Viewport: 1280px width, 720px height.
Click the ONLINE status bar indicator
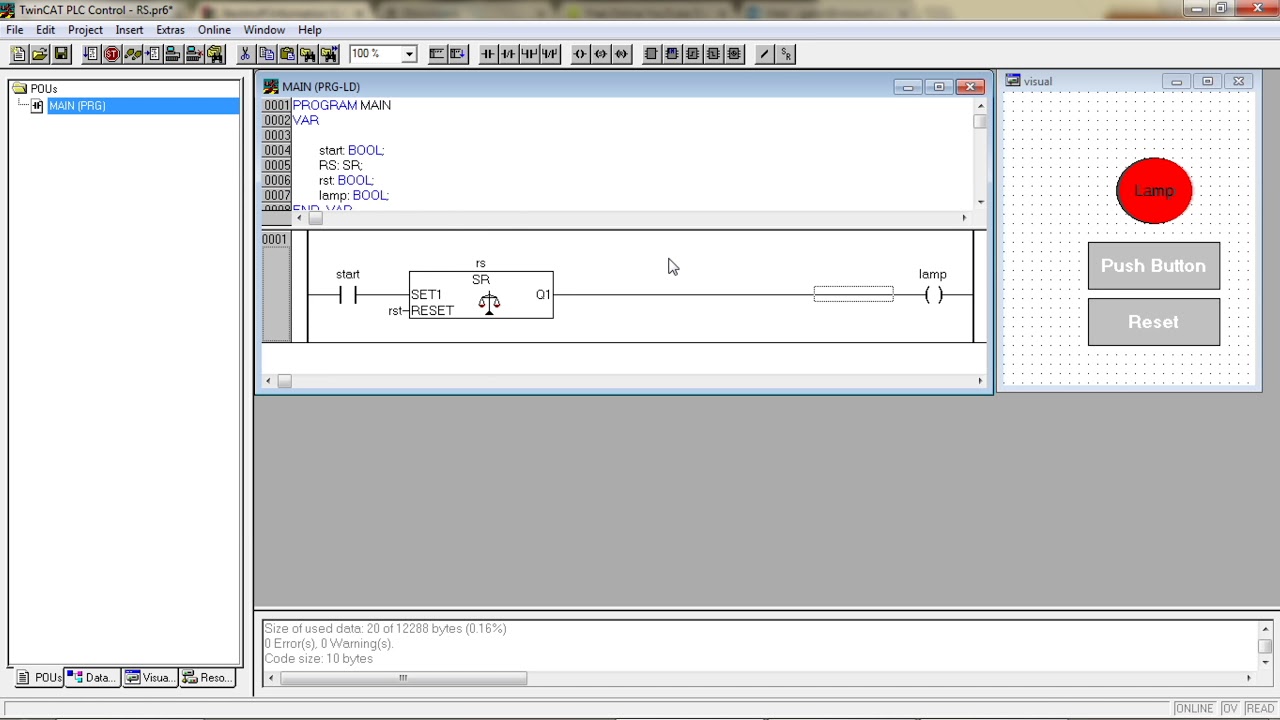tap(1194, 709)
